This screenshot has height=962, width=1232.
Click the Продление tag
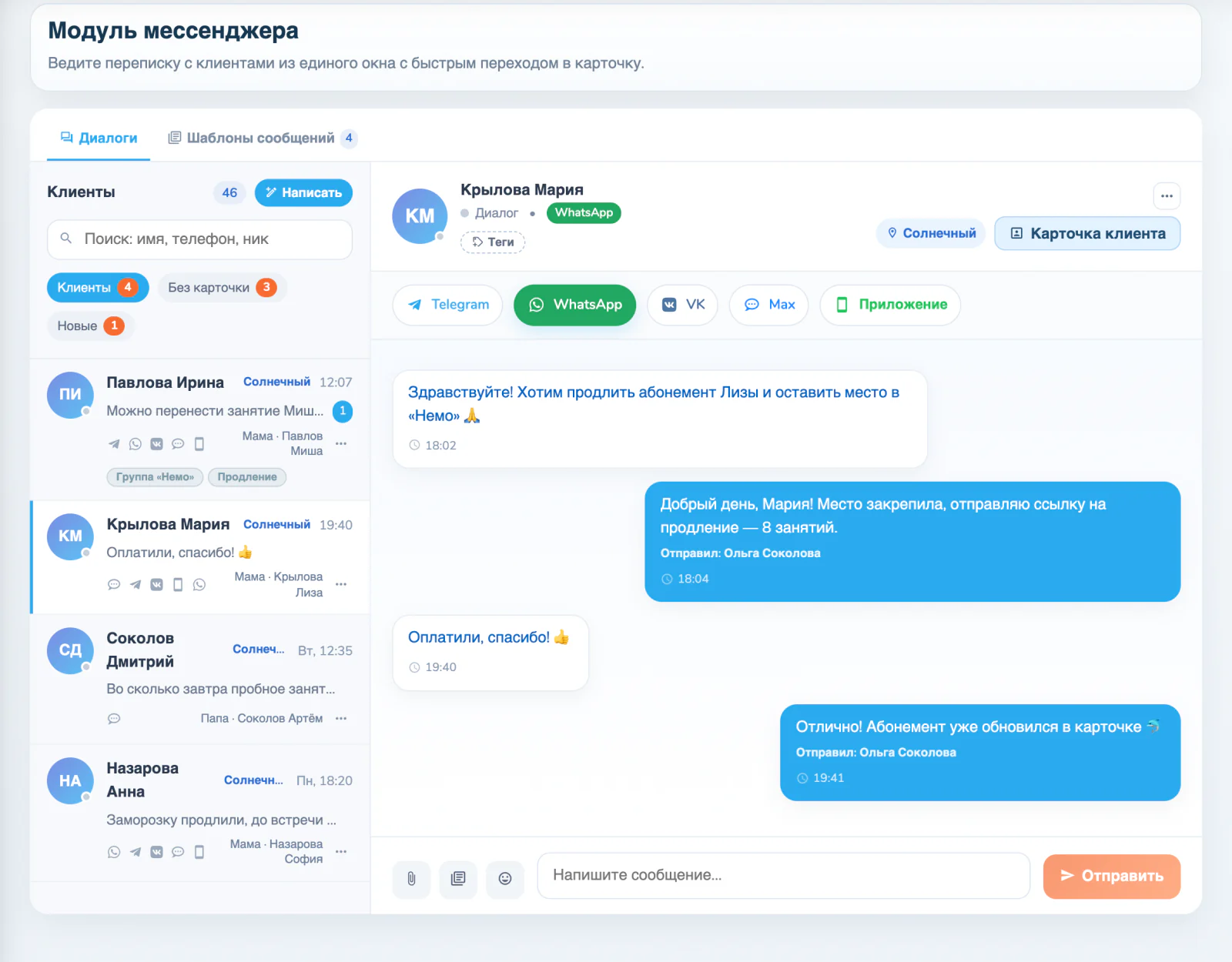(247, 477)
